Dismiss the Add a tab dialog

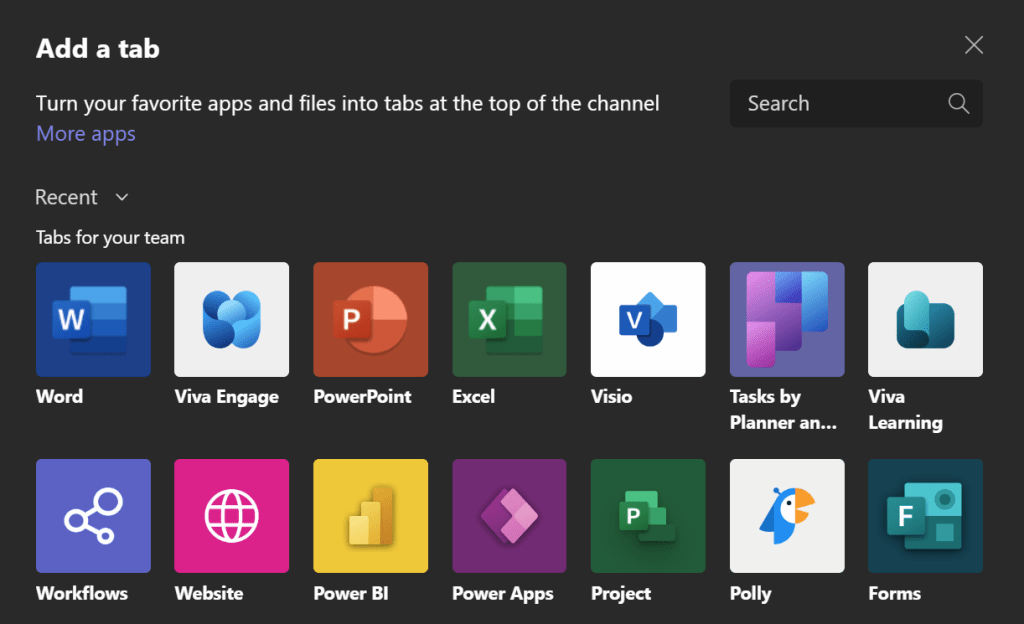coord(973,44)
